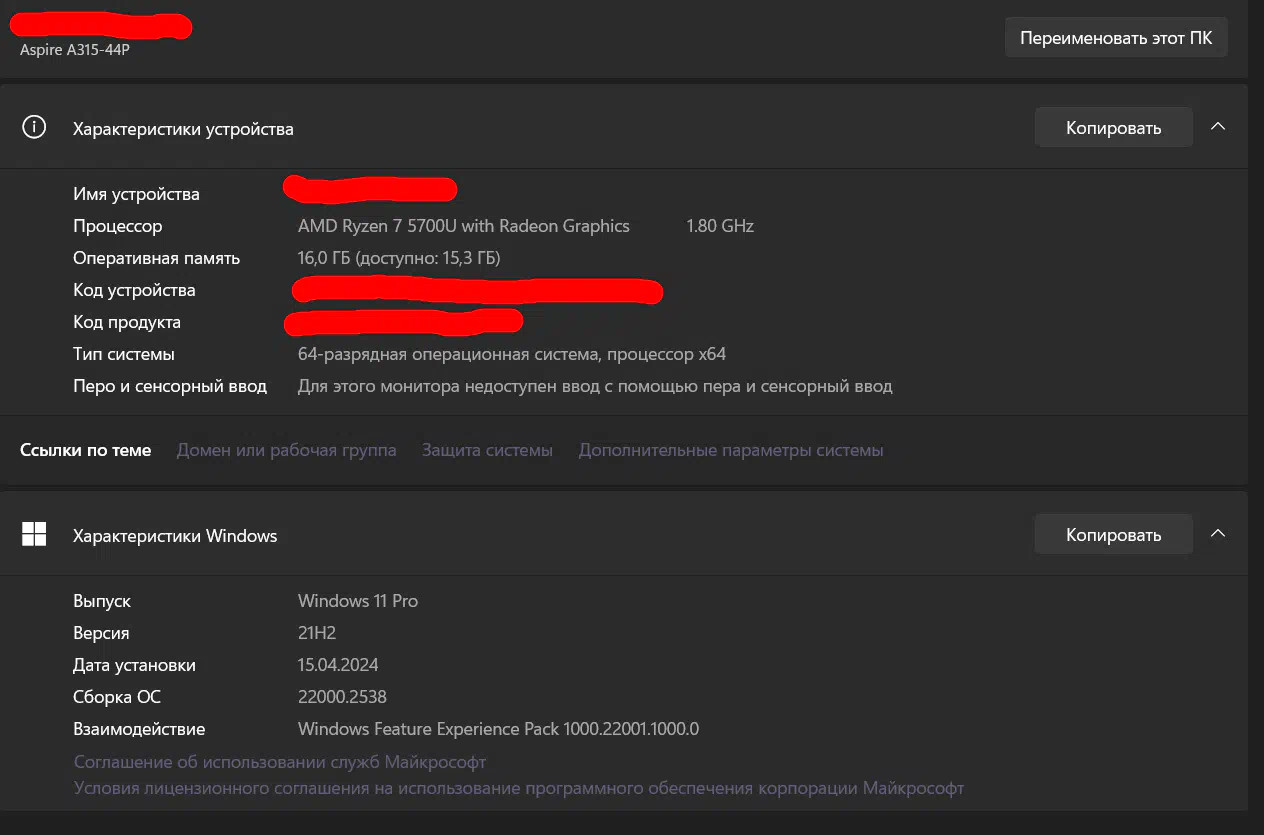This screenshot has width=1264, height=835.
Task: Open Соглашение об использовании служб Майкрософт link
Action: pyautogui.click(x=280, y=762)
